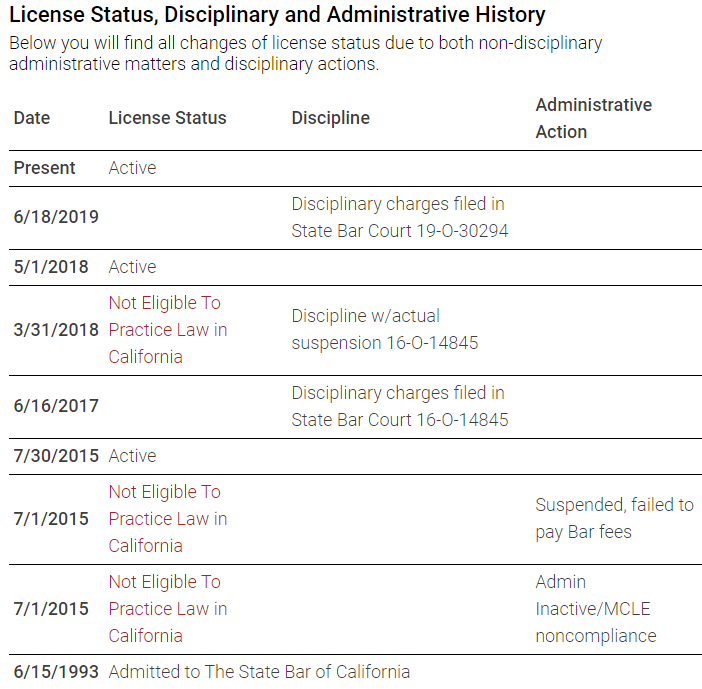The image size is (702, 689).
Task: Select the Present Active status row
Action: 355,168
